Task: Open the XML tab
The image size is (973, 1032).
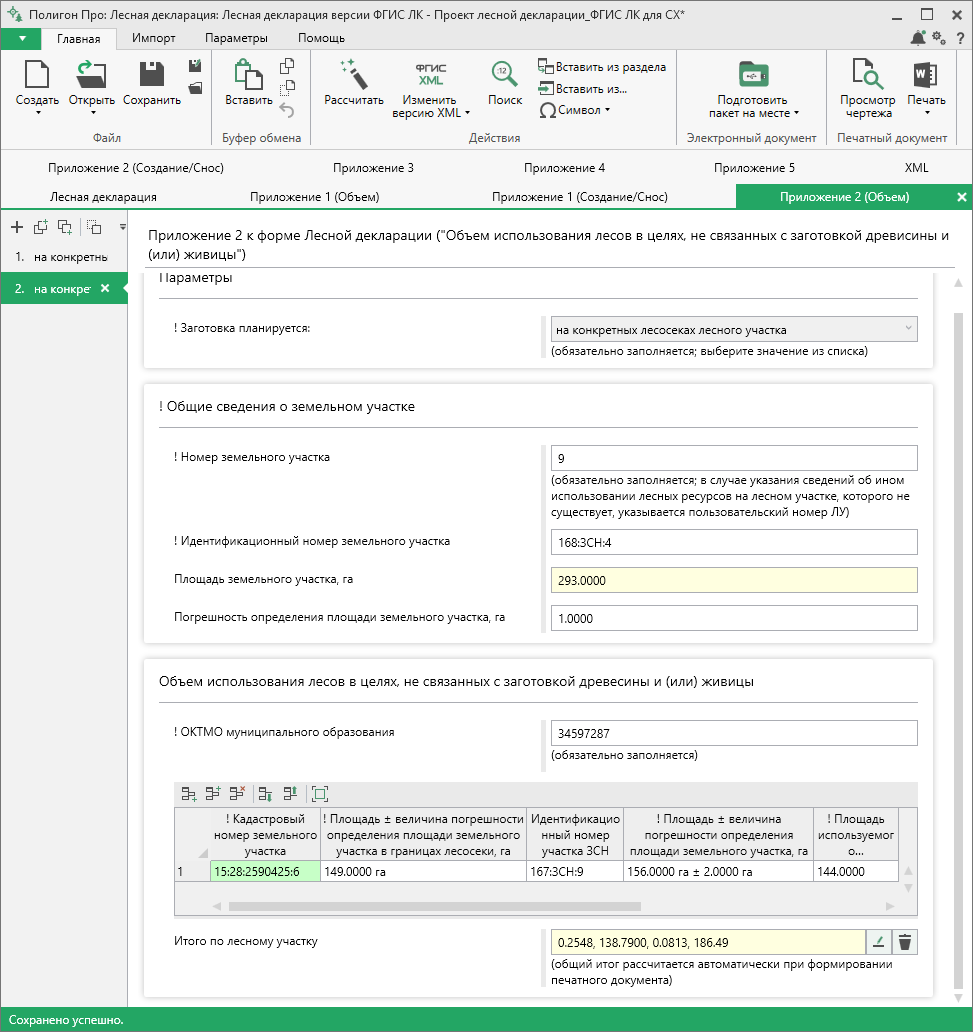Action: coord(916,168)
